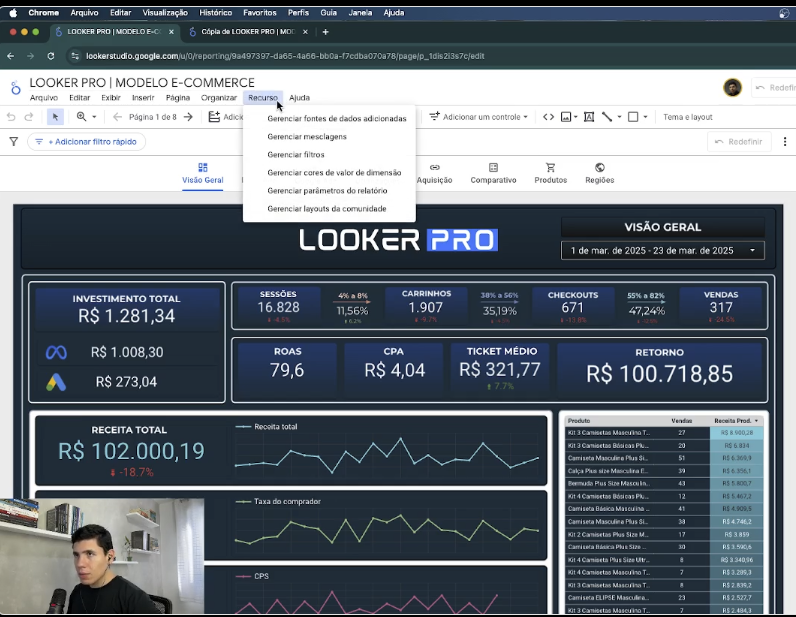
Task: Open the Página menu
Action: (178, 98)
